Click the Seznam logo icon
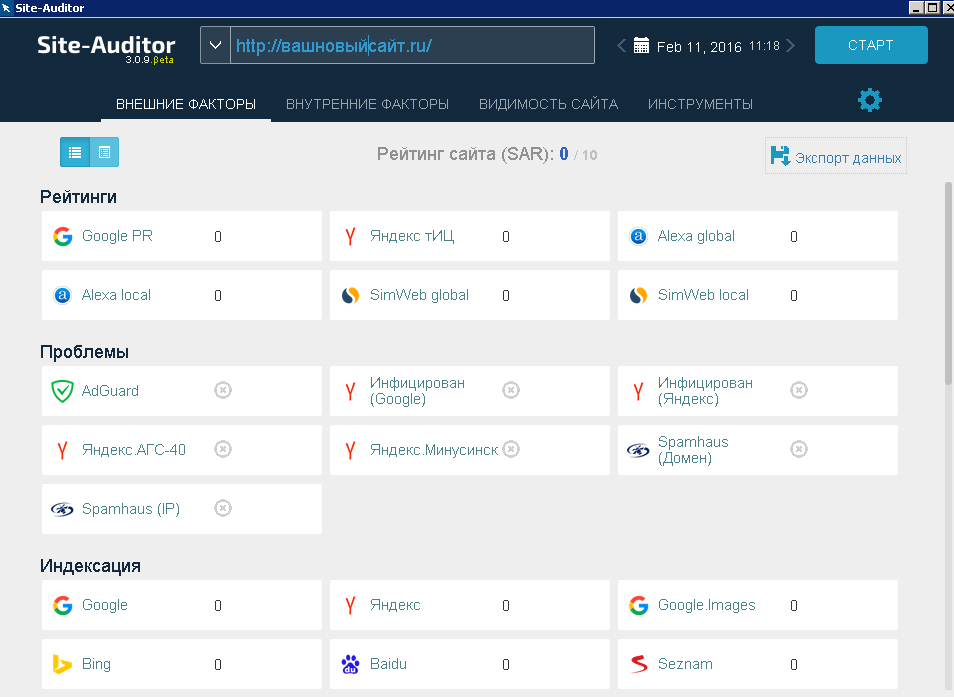954x697 pixels. point(638,664)
